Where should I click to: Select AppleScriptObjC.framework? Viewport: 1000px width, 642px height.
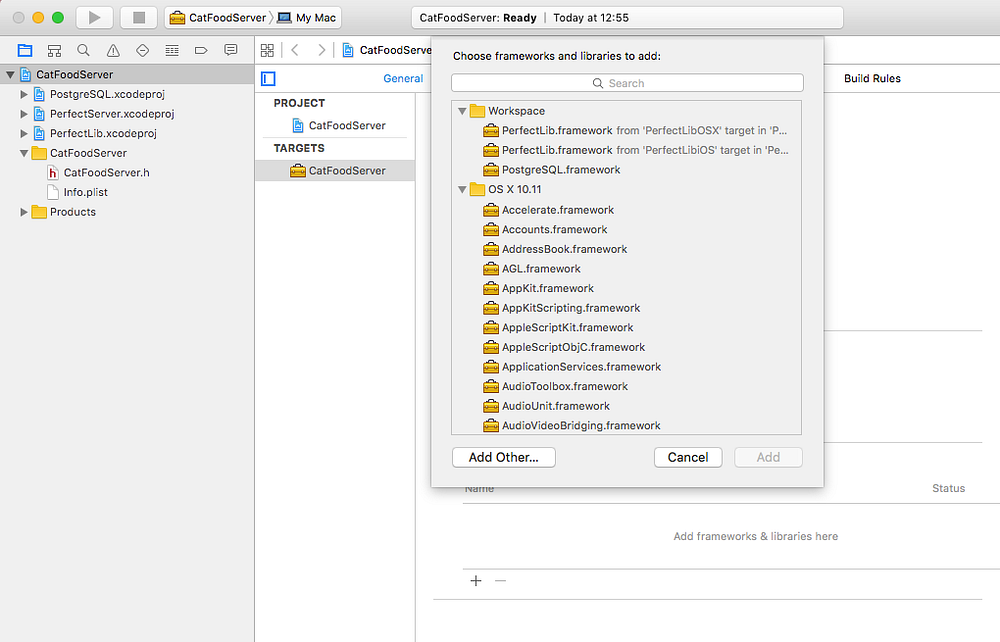click(564, 347)
